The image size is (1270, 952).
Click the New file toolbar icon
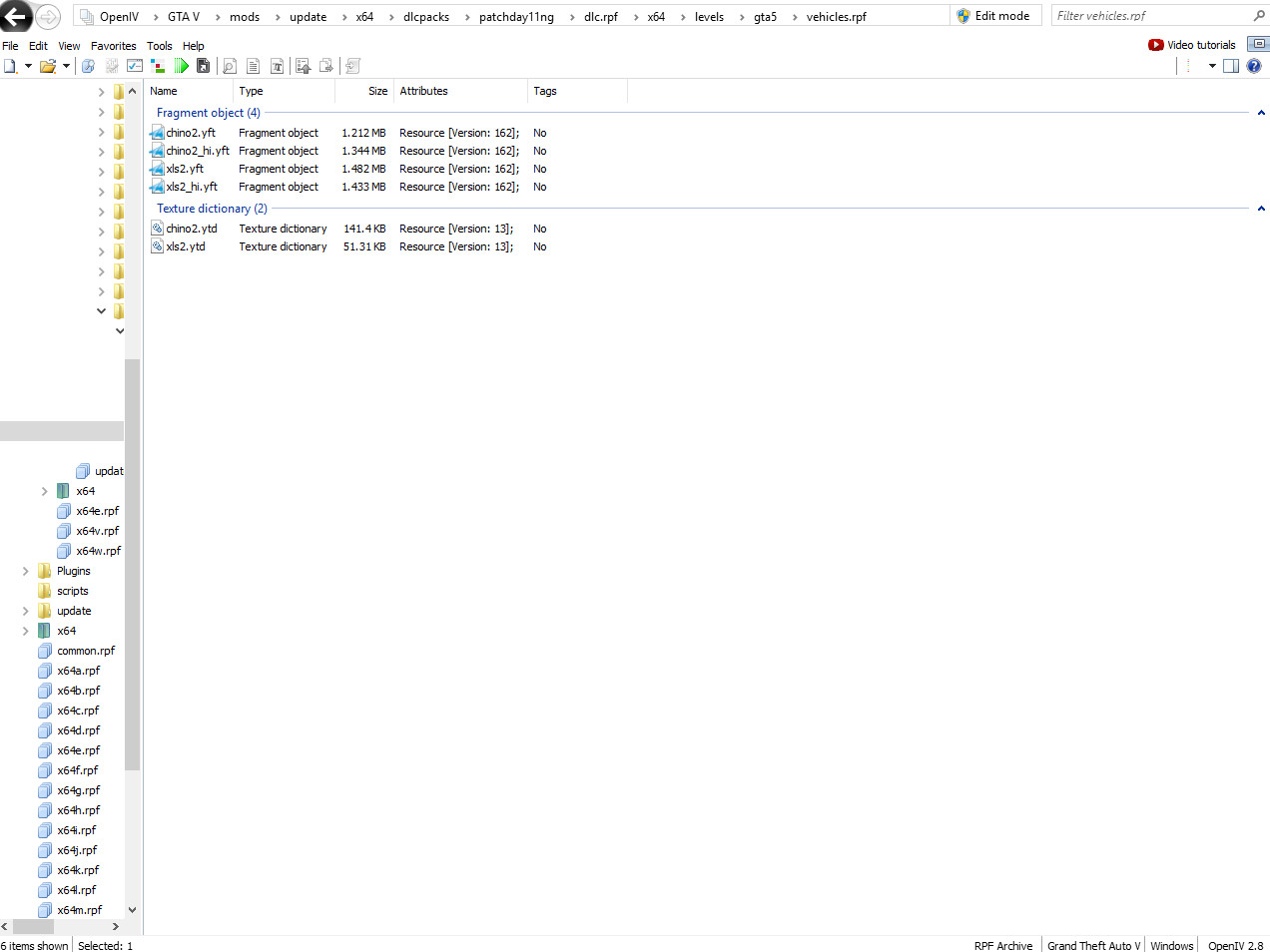[x=10, y=66]
